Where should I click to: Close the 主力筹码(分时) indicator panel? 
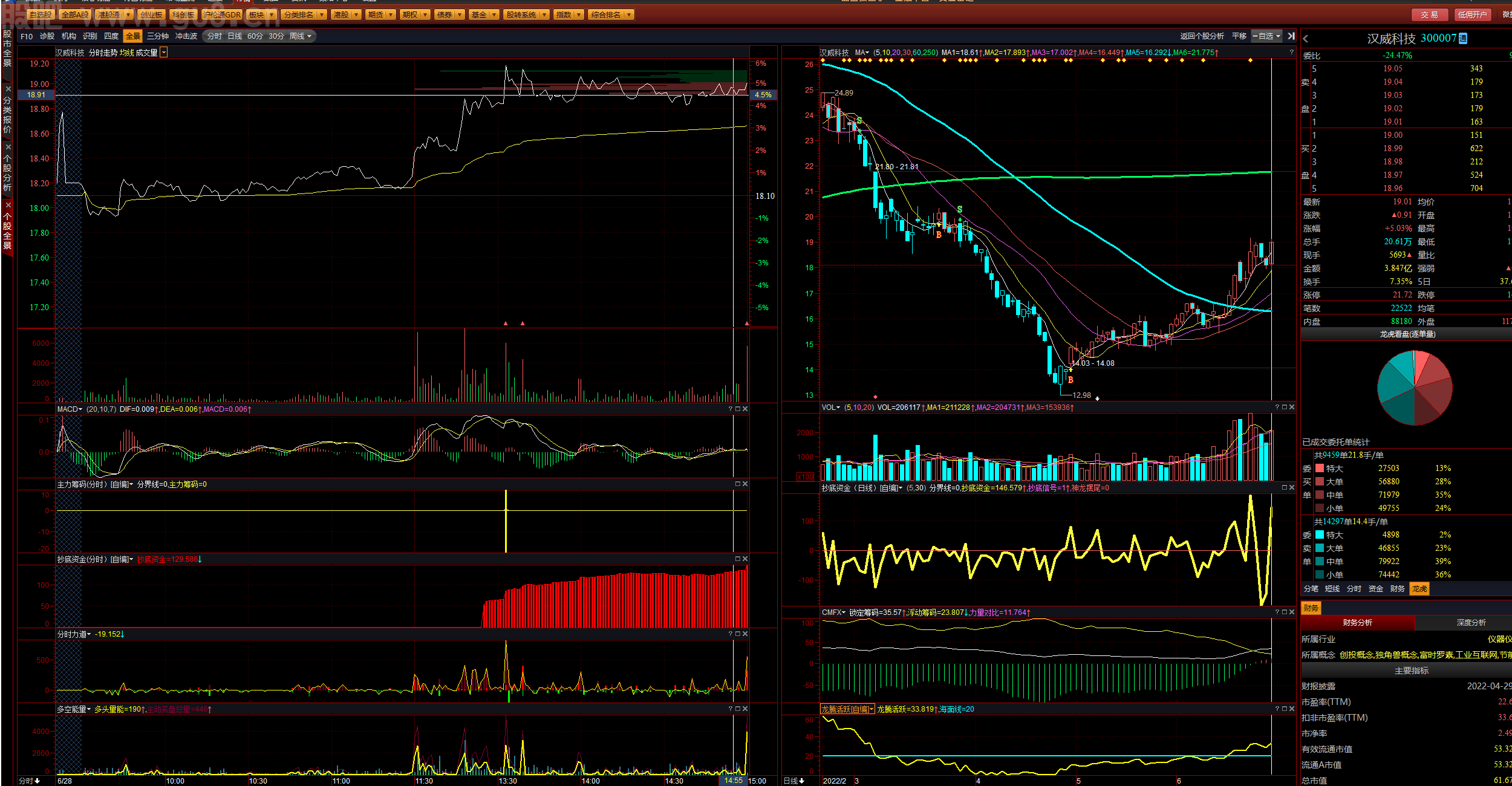(745, 484)
